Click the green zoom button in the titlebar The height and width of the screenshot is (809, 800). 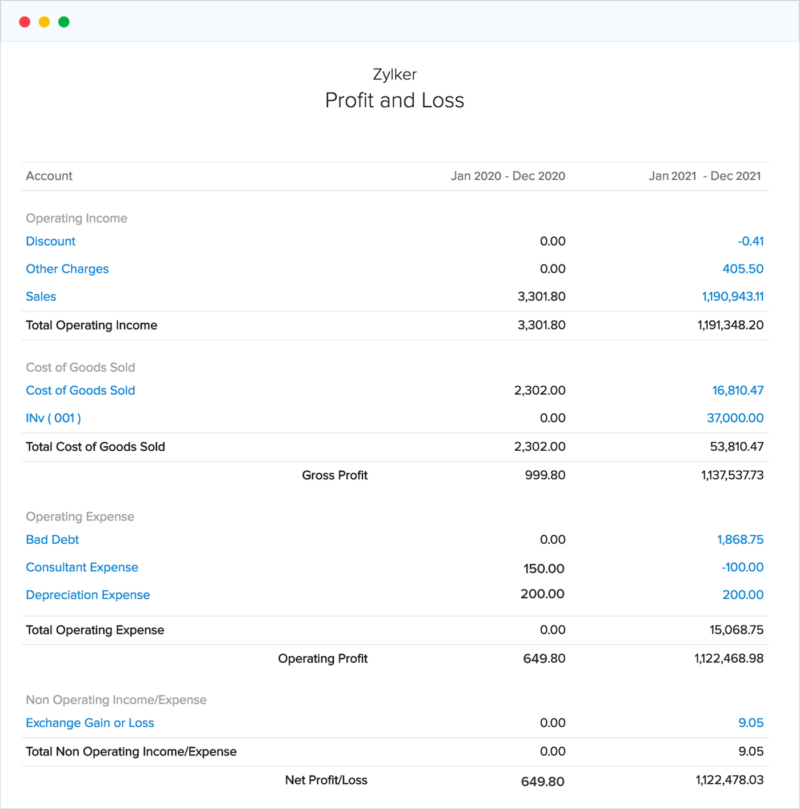(63, 19)
